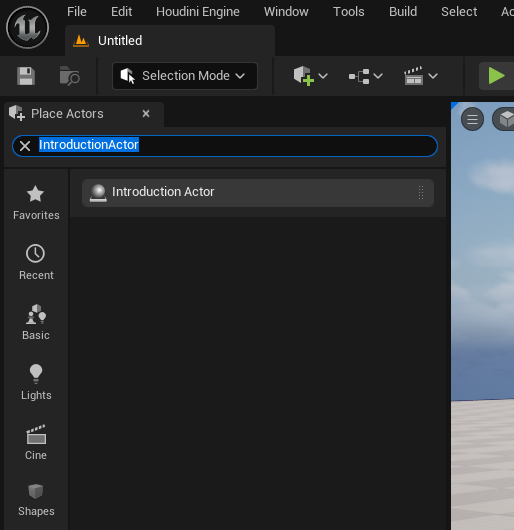Show the Recent actors category
This screenshot has height=530, width=514.
(x=36, y=262)
